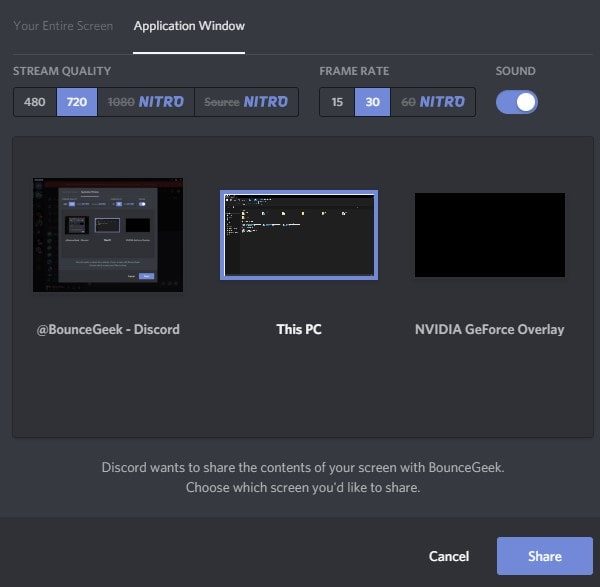Select the @BounceGeek - Discord window thumbnail
The image size is (600, 587).
tap(108, 235)
